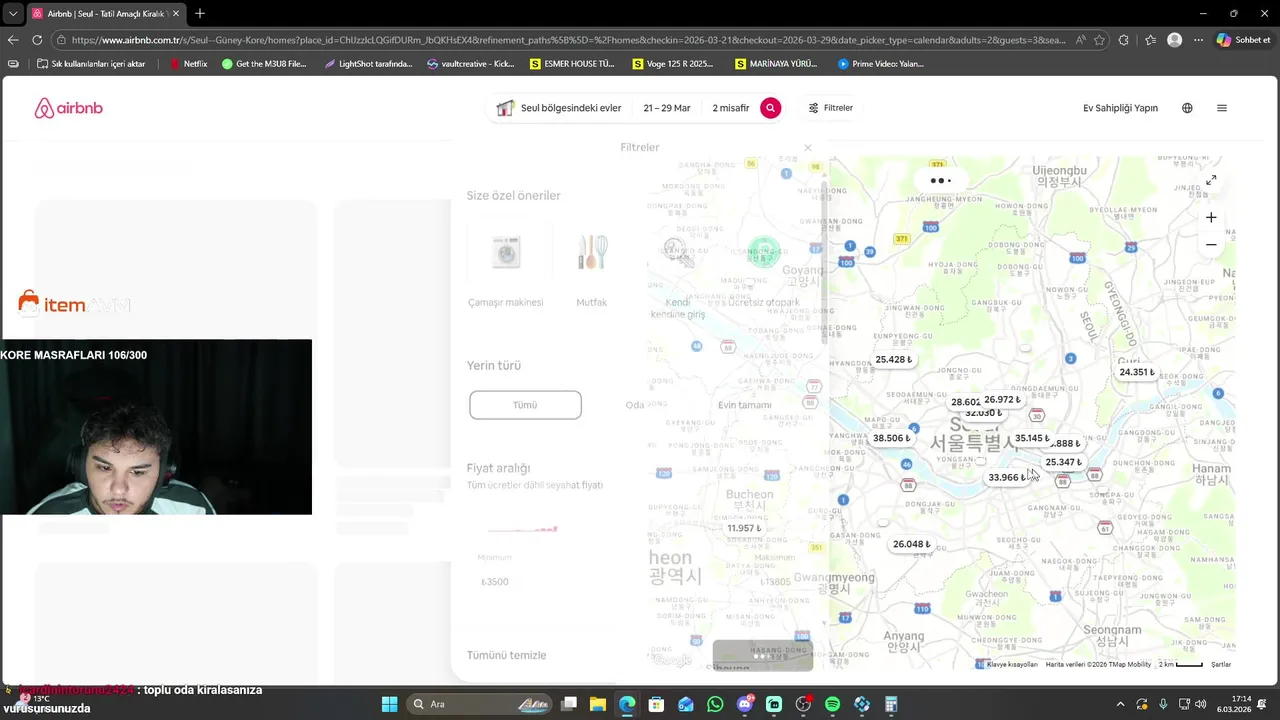Select the 26.972 ₺ map price marker
The height and width of the screenshot is (720, 1280).
pos(1002,400)
